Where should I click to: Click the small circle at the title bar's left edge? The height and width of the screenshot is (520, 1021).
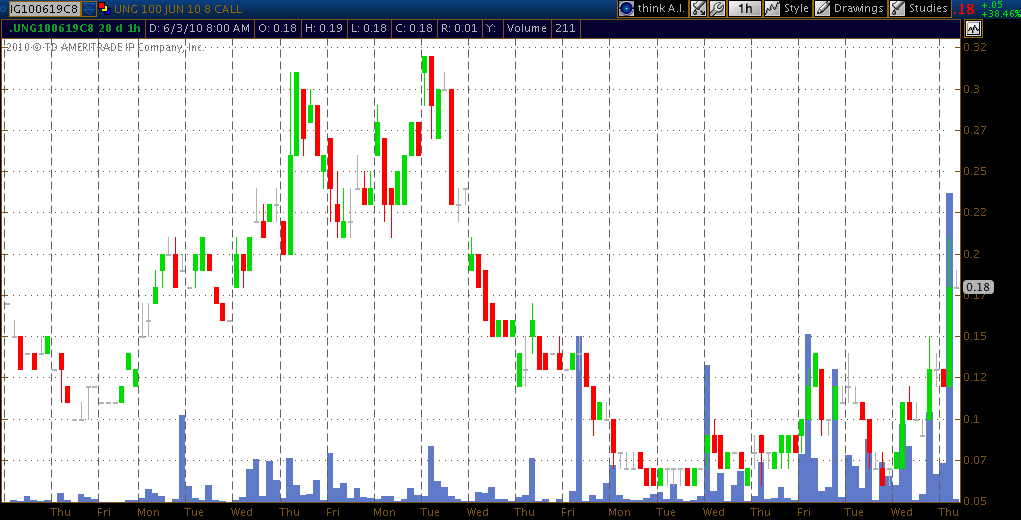click(x=3, y=8)
